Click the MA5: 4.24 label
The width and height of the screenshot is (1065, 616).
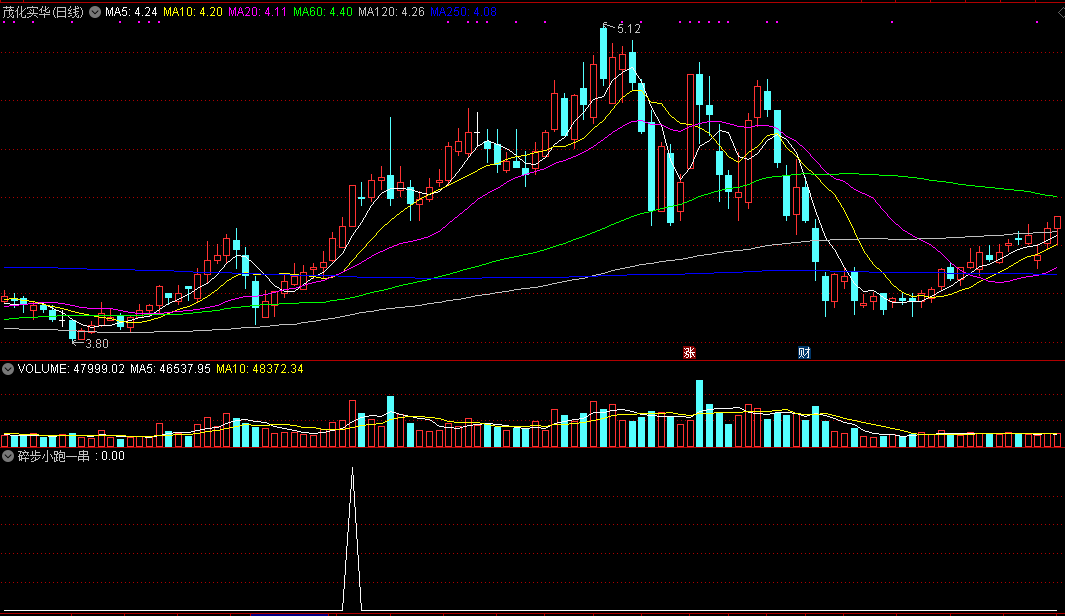[131, 12]
